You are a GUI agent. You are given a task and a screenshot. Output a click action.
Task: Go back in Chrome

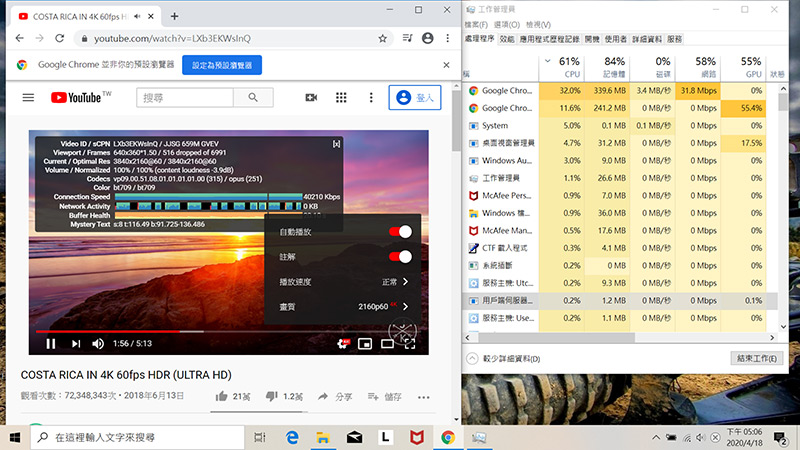[x=19, y=38]
